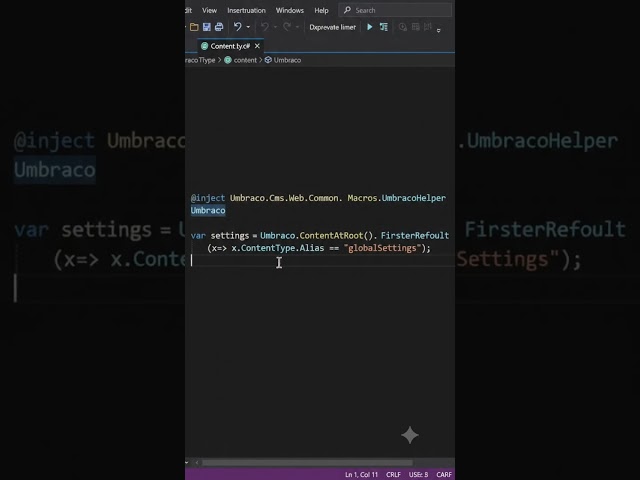The width and height of the screenshot is (640, 480).
Task: Click the greyed-out redo icon
Action: tap(287, 27)
